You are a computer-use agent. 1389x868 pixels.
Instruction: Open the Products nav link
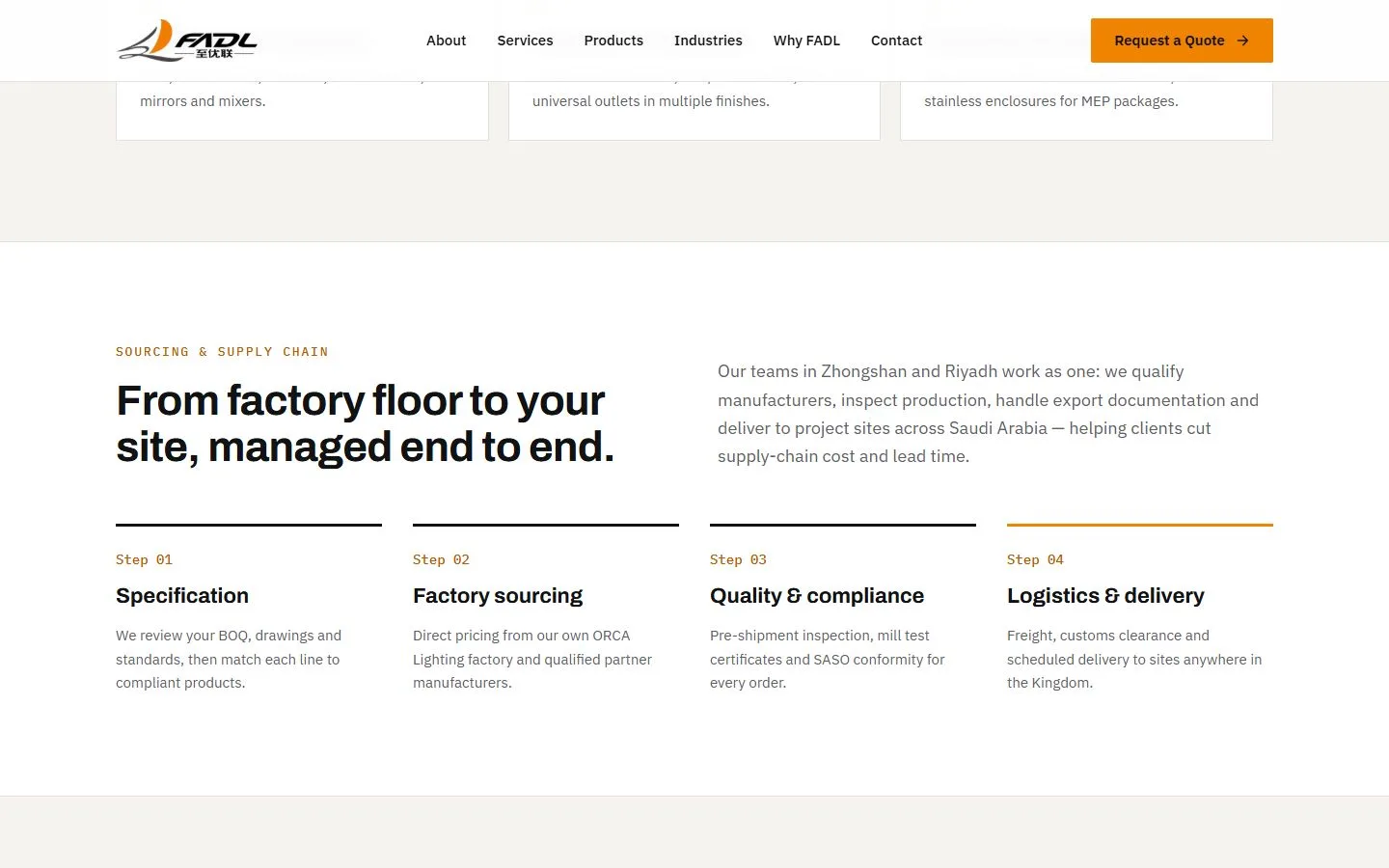613,41
